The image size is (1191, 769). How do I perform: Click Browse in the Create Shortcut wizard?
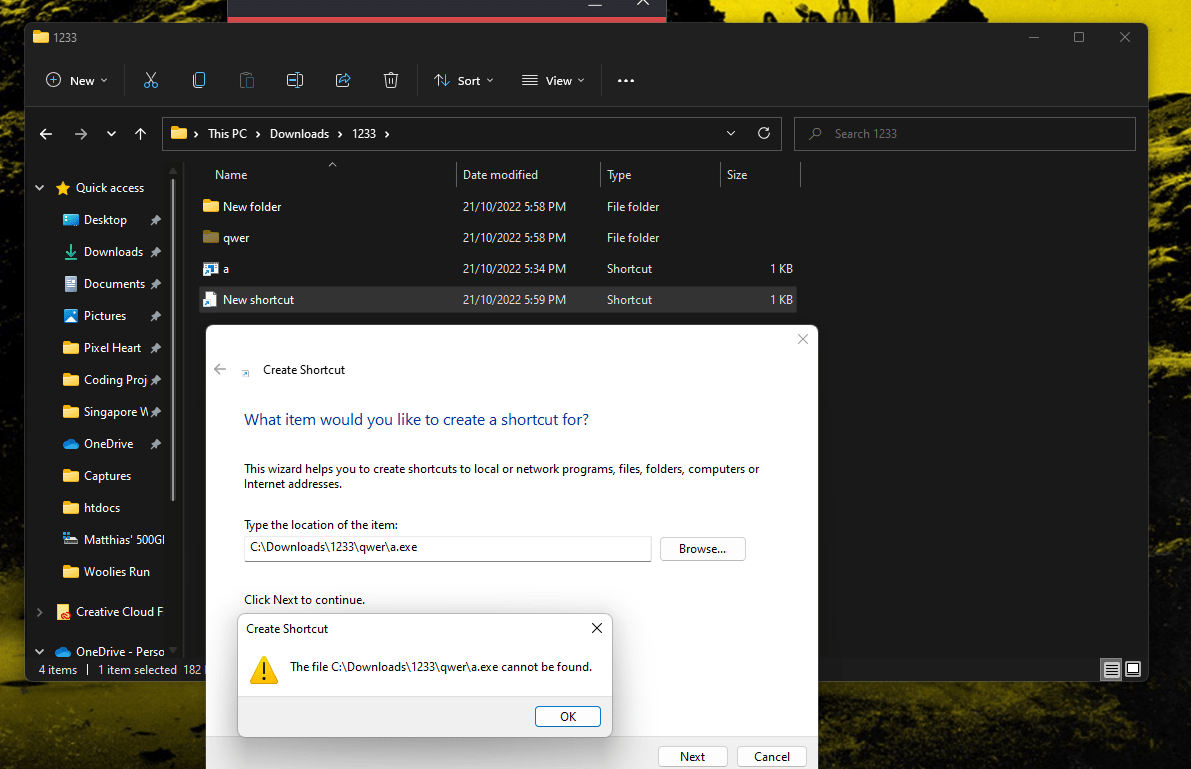coord(702,548)
